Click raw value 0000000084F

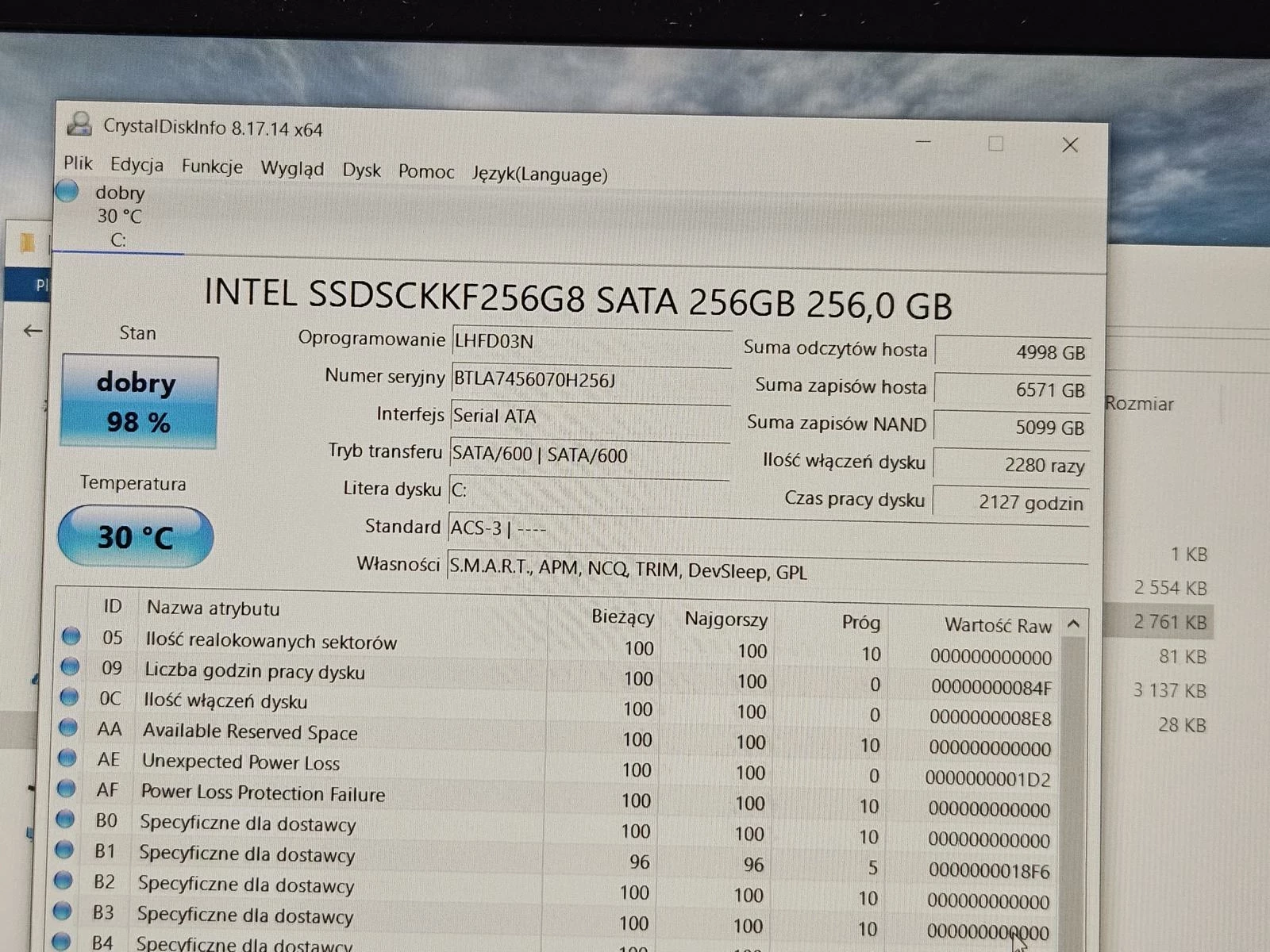pos(991,687)
